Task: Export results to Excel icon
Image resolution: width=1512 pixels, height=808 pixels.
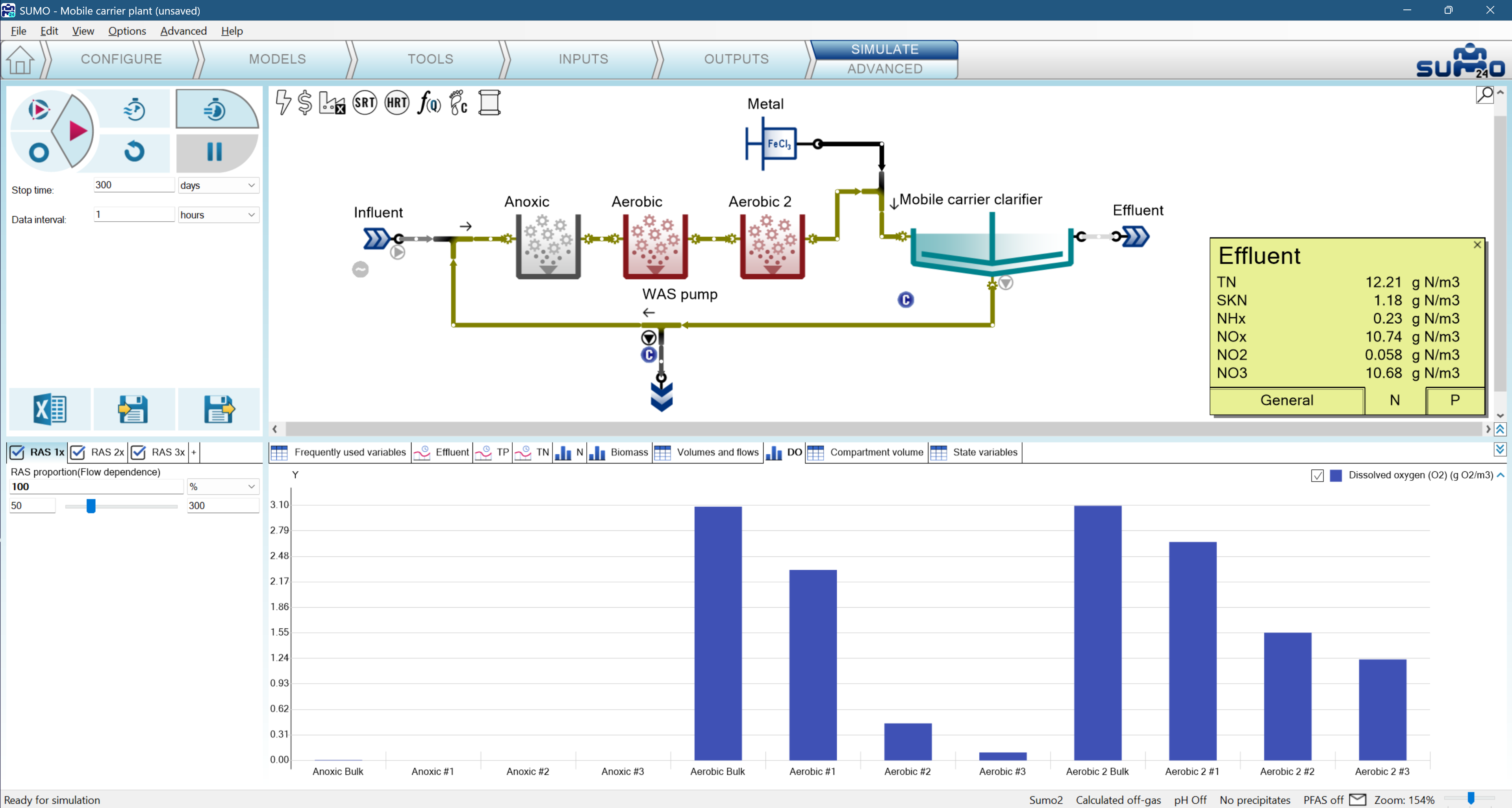Action: coord(50,409)
